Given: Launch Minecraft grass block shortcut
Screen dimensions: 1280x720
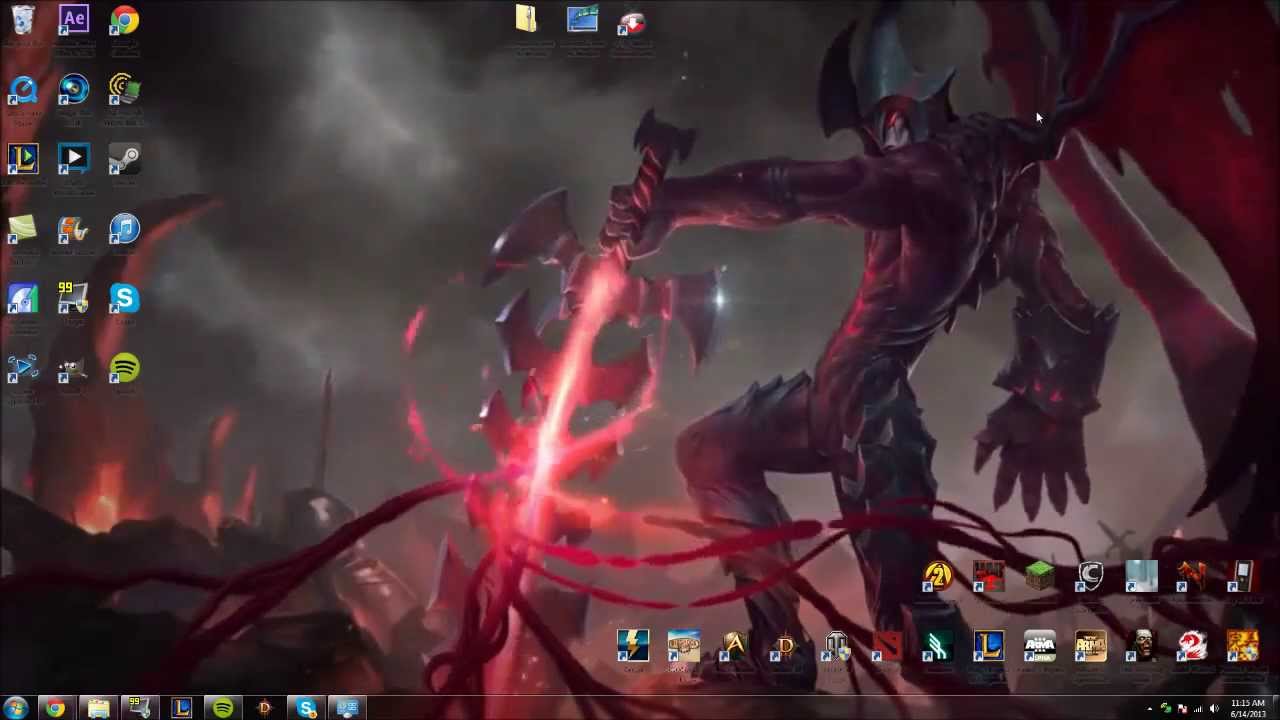Looking at the screenshot, I should 1040,576.
